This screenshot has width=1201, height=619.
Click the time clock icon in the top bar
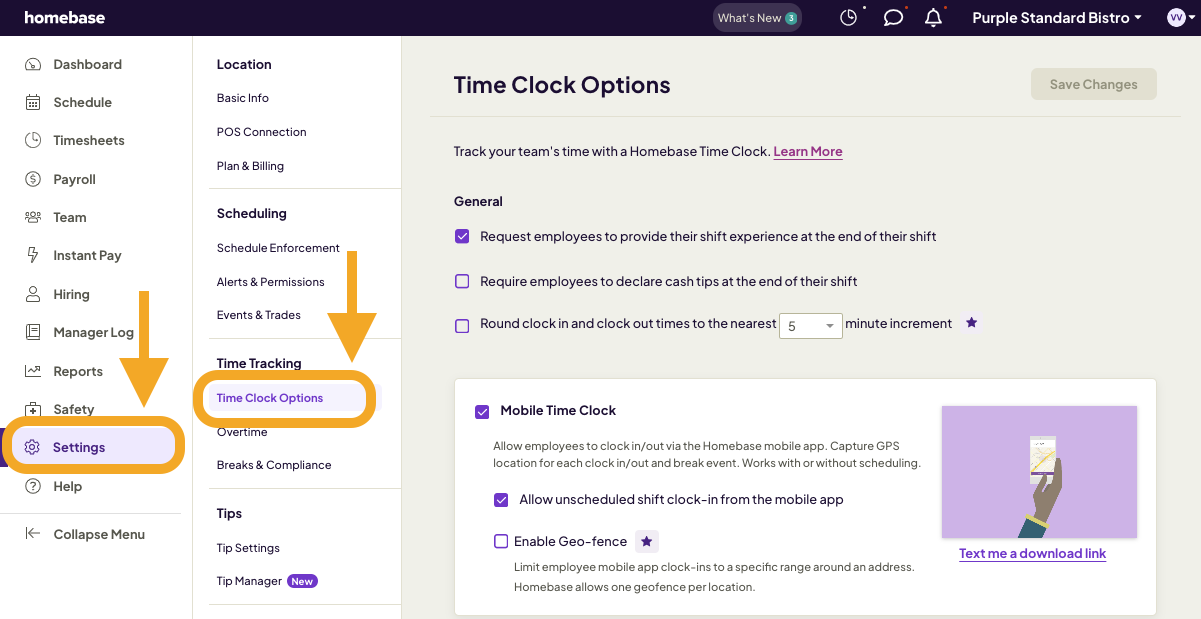pyautogui.click(x=849, y=17)
